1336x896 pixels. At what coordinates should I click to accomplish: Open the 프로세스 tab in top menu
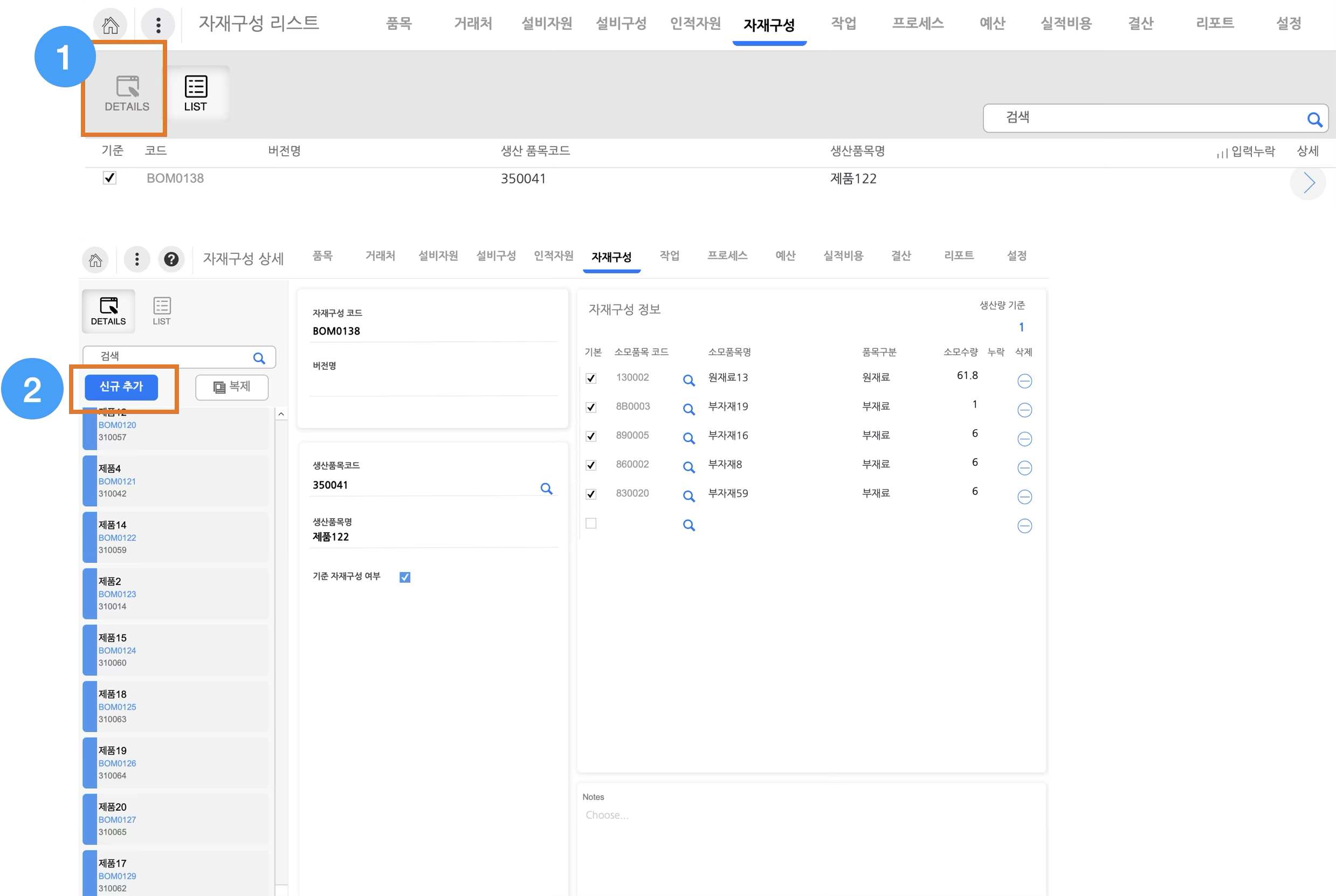[918, 23]
